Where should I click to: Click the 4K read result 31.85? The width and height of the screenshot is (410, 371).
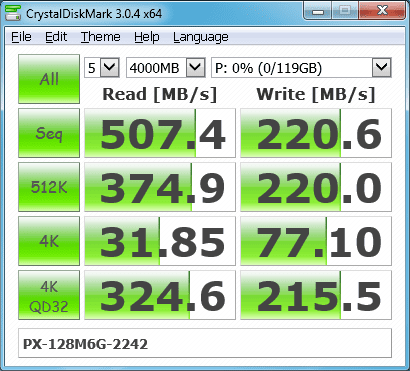tap(160, 241)
